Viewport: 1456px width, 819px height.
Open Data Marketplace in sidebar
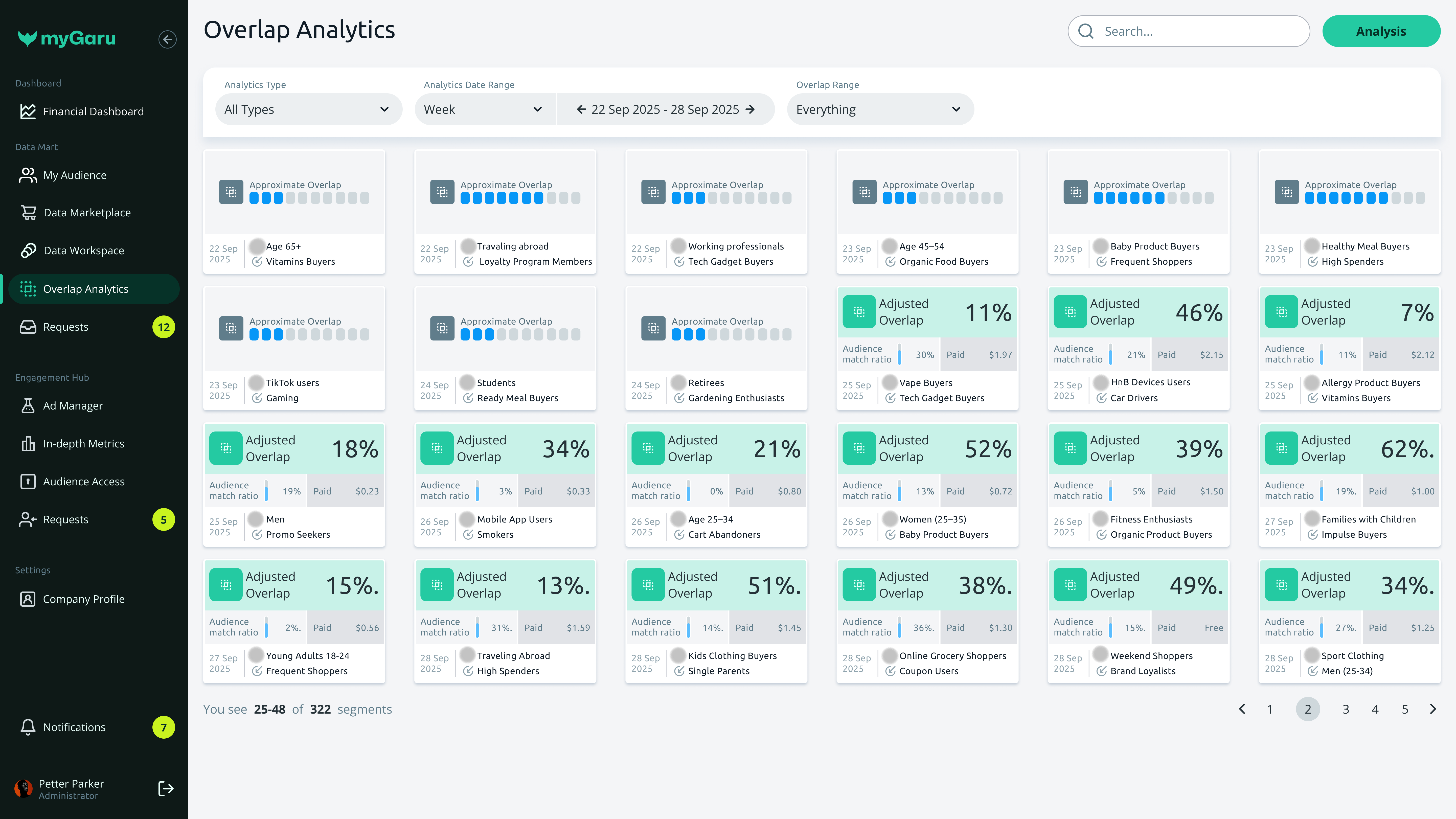[x=87, y=213]
